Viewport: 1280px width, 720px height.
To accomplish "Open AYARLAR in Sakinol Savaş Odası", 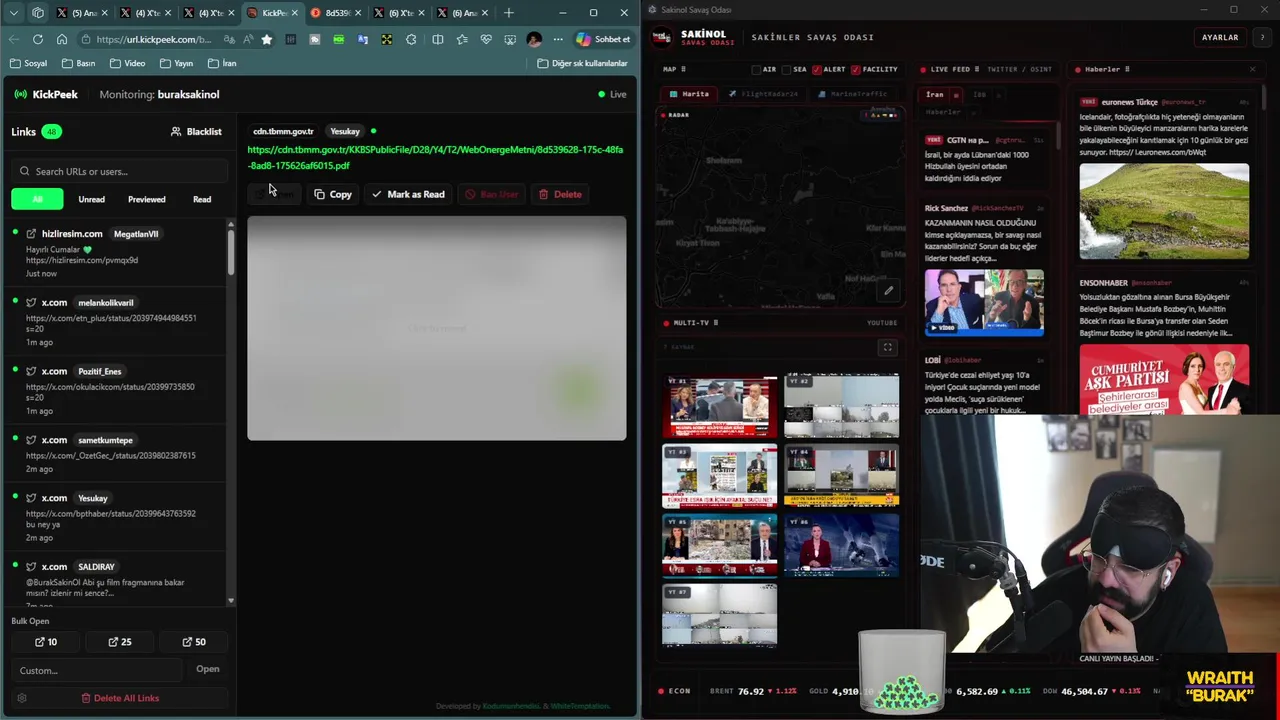I will pyautogui.click(x=1220, y=37).
